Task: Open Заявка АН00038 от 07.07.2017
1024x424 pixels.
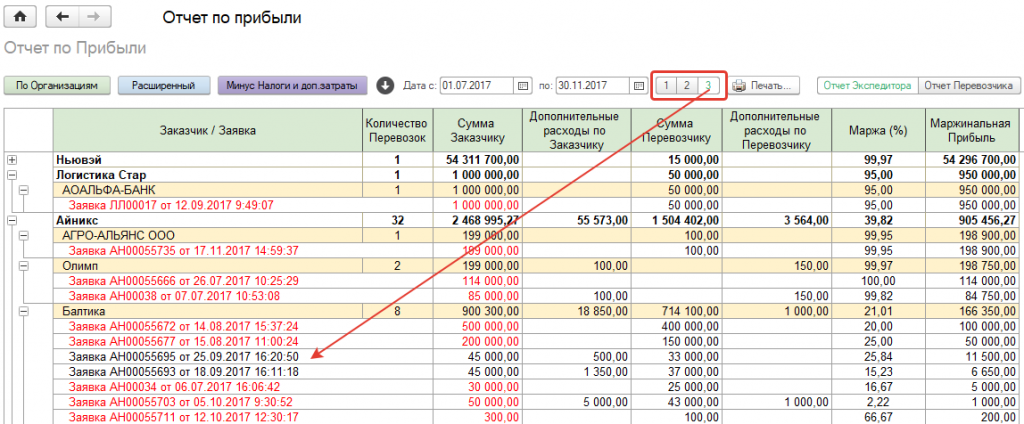Action: [x=174, y=297]
